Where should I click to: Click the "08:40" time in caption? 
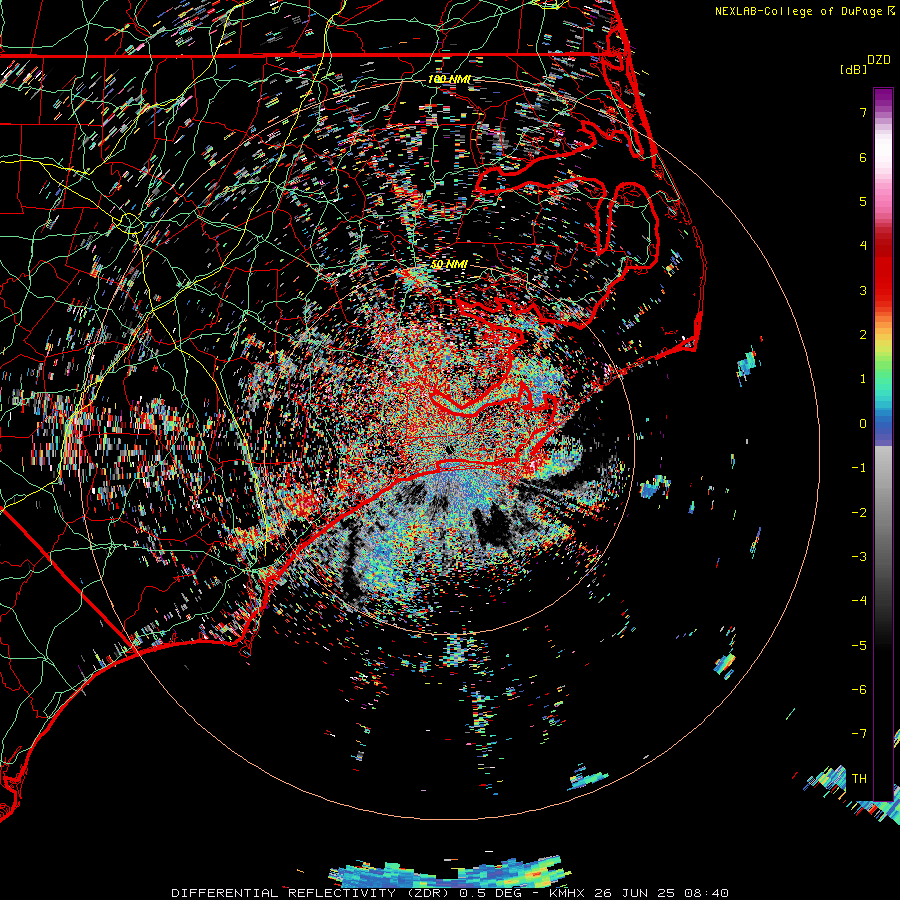[707, 893]
